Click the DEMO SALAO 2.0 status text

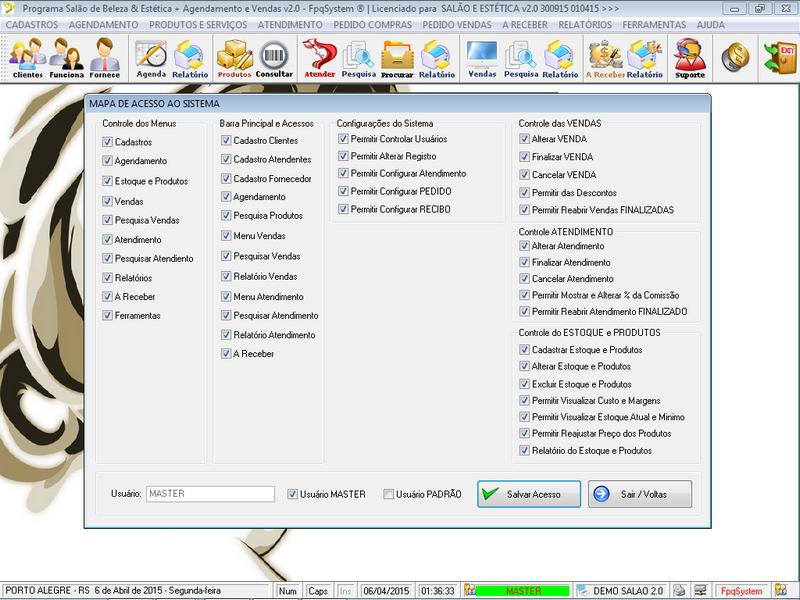pyautogui.click(x=628, y=591)
